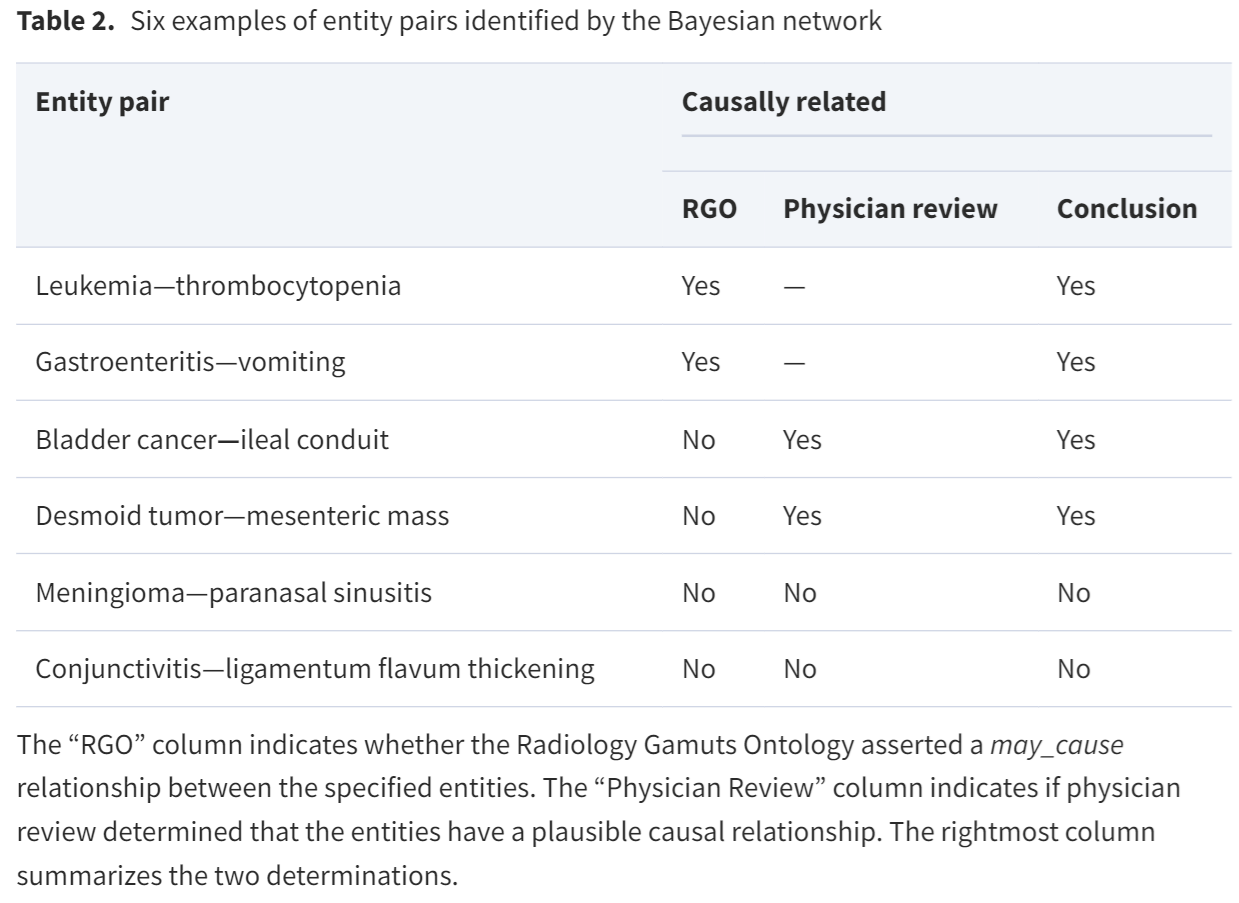Image resolution: width=1239 pixels, height=903 pixels.
Task: Click Conclusion No for Conjunctivitis row
Action: tap(1073, 670)
